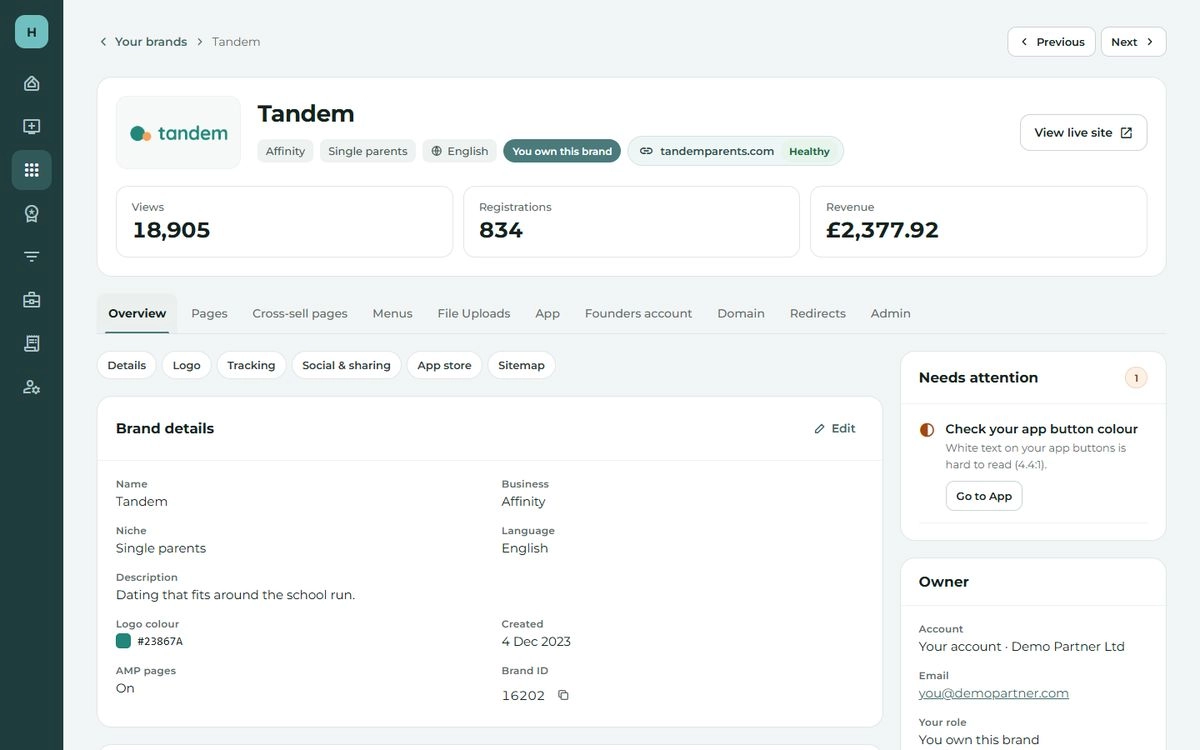This screenshot has height=750, width=1200.
Task: Switch to the Cross-sell pages tab
Action: [300, 313]
